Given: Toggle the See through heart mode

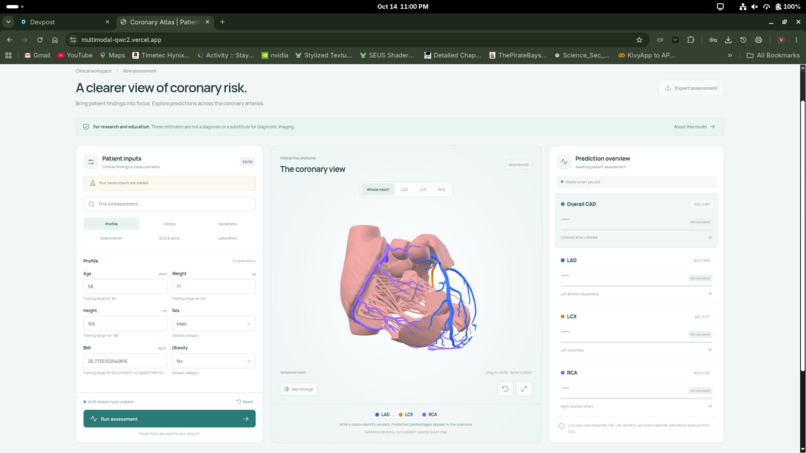Looking at the screenshot, I should (x=299, y=389).
